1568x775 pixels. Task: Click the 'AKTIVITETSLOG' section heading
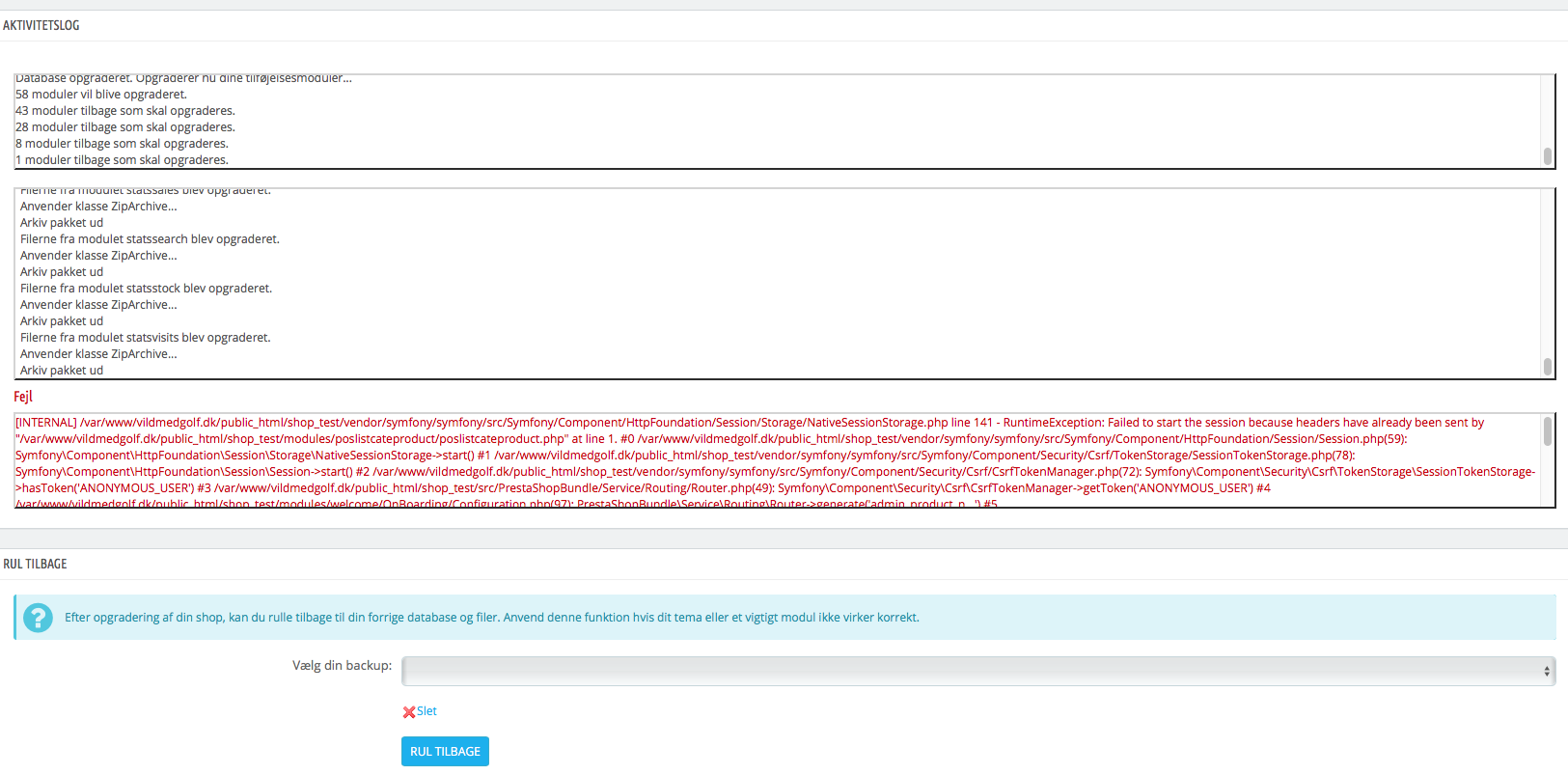tap(41, 26)
